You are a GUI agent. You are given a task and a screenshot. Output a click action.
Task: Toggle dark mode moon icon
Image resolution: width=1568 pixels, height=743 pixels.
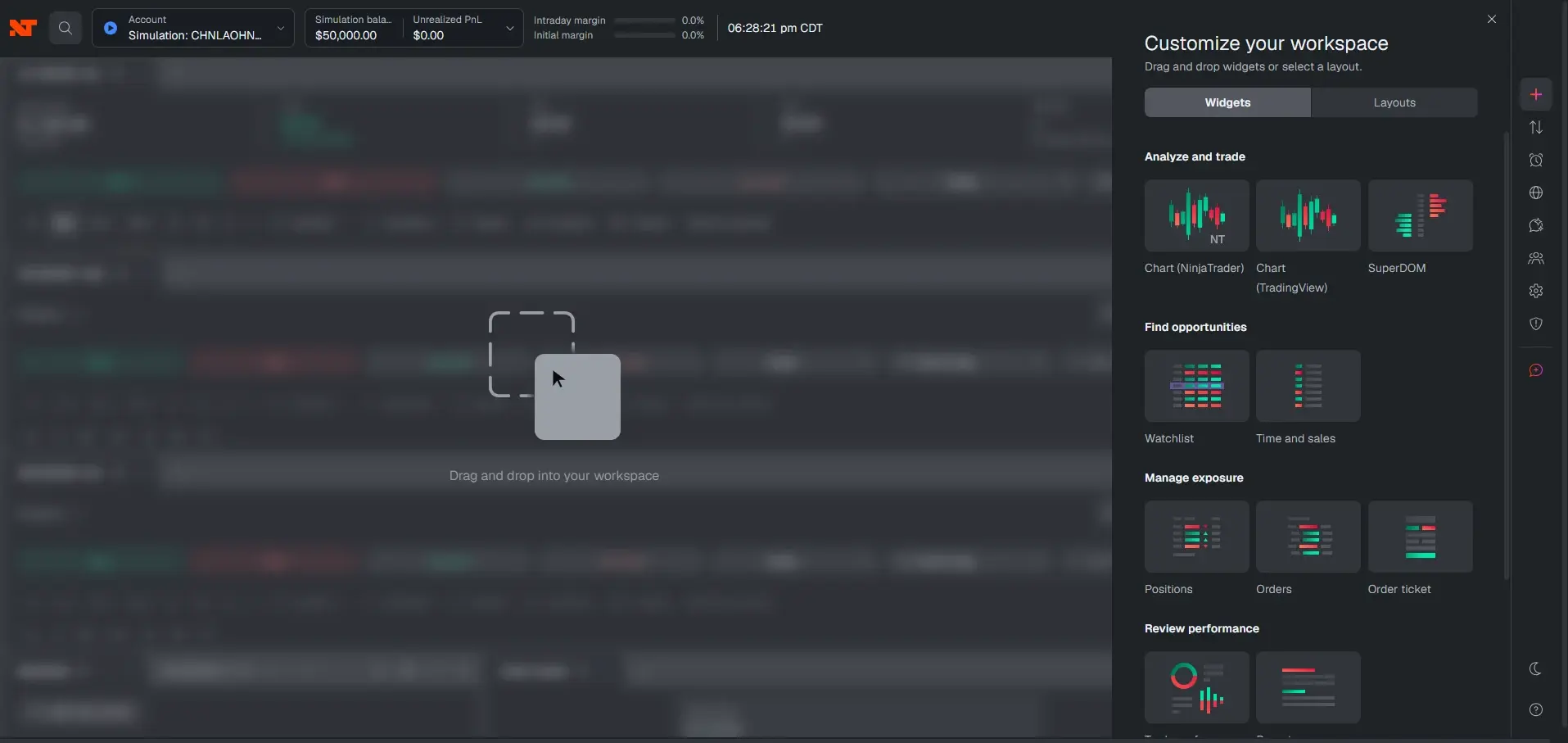pyautogui.click(x=1535, y=669)
